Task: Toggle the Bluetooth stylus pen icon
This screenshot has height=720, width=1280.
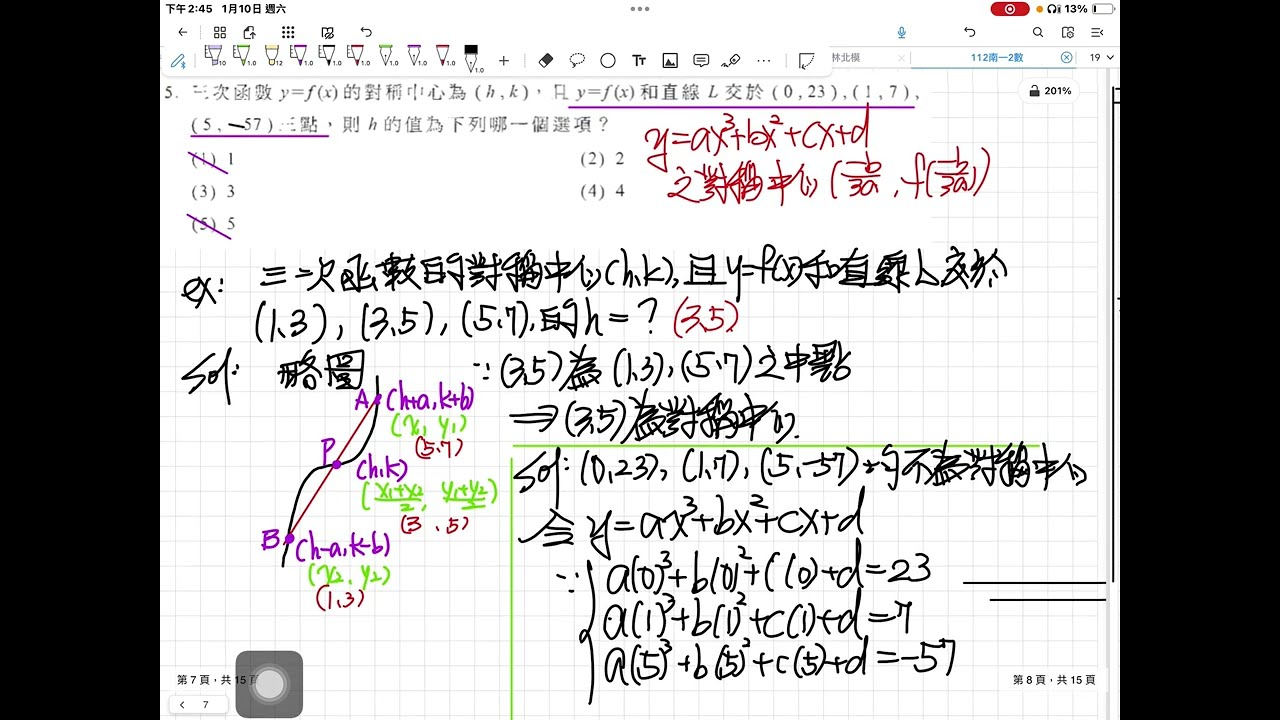Action: [x=178, y=60]
